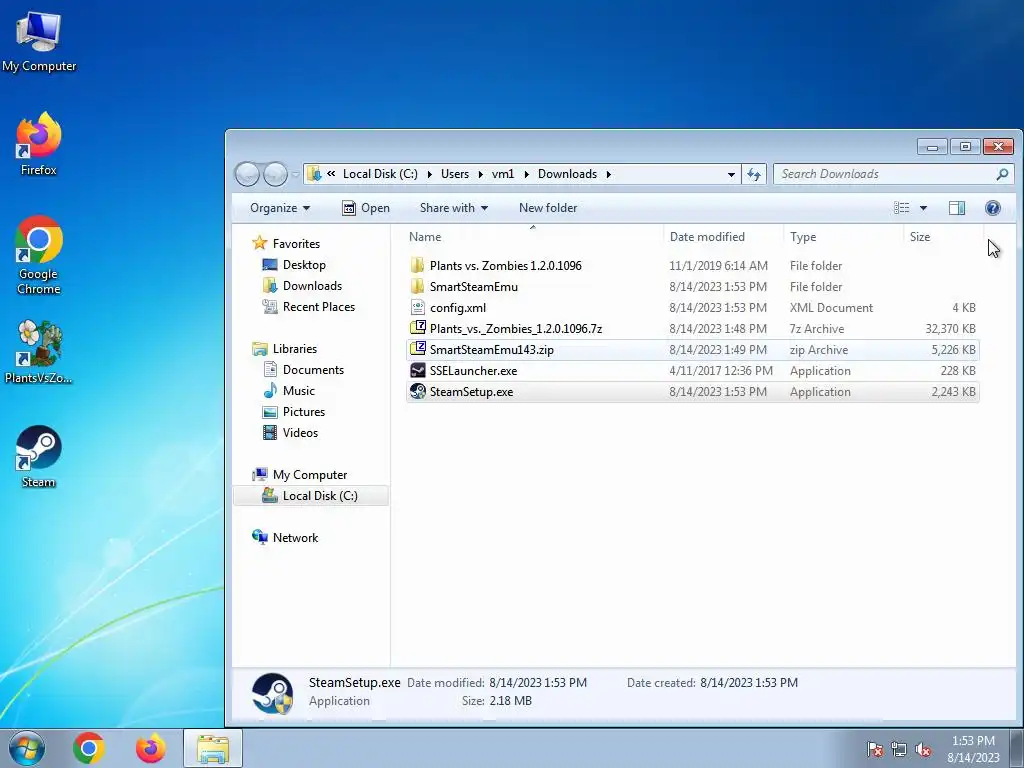The height and width of the screenshot is (768, 1024).
Task: Click the search magnifier icon
Action: (1002, 174)
